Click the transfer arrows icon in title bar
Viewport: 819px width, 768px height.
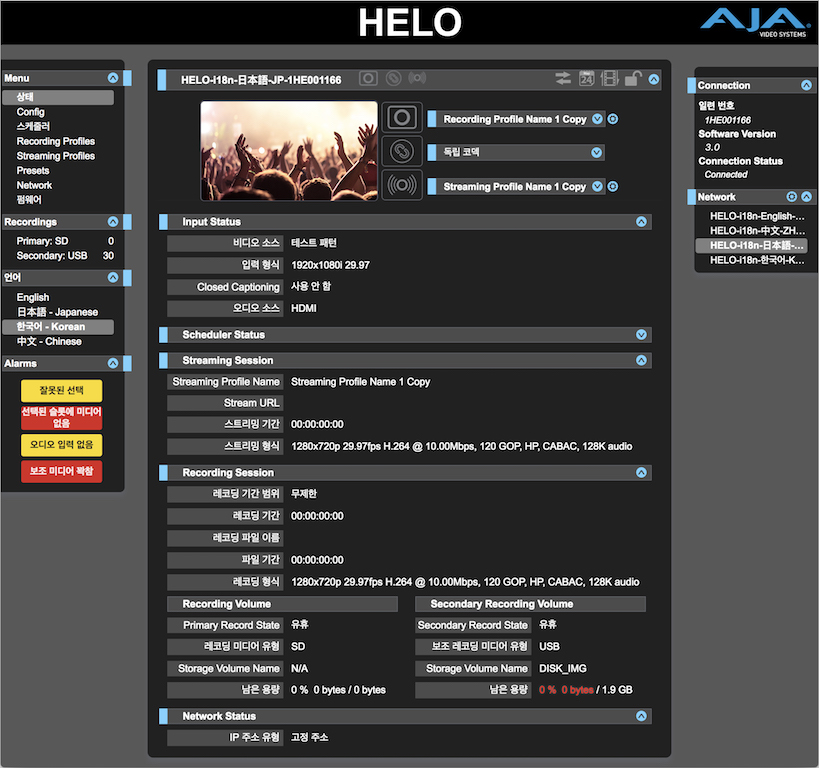click(563, 79)
